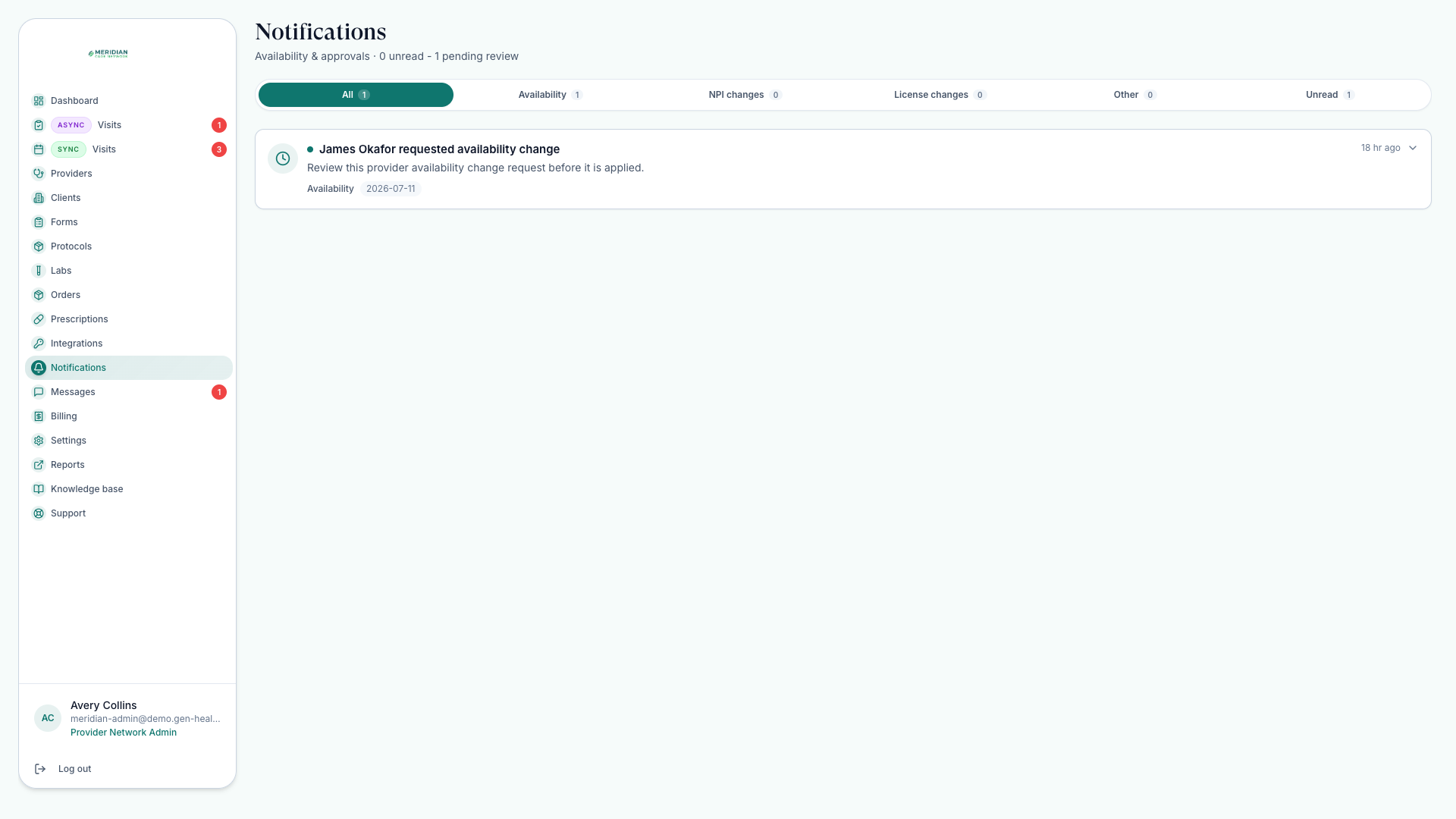Click the SYNC badge next to Visits
1456x819 pixels.
[x=68, y=149]
